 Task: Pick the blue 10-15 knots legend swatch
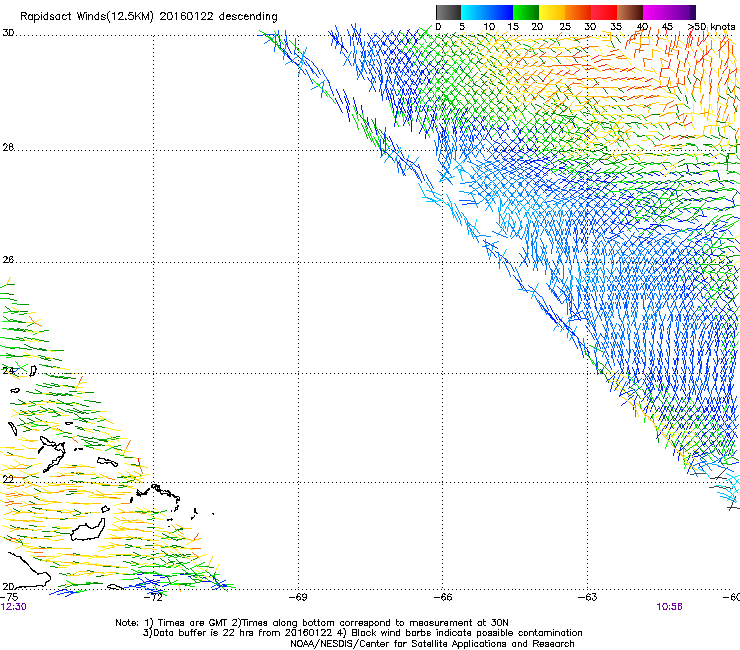(500, 12)
